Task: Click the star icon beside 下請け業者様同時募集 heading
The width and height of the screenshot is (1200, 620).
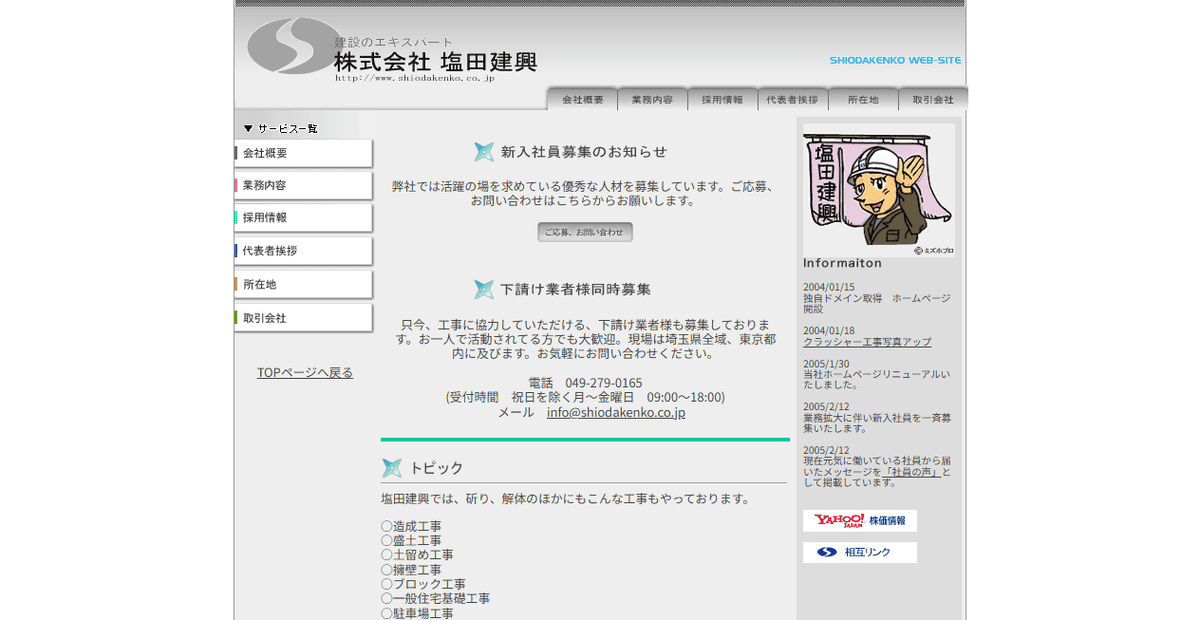Action: point(485,288)
